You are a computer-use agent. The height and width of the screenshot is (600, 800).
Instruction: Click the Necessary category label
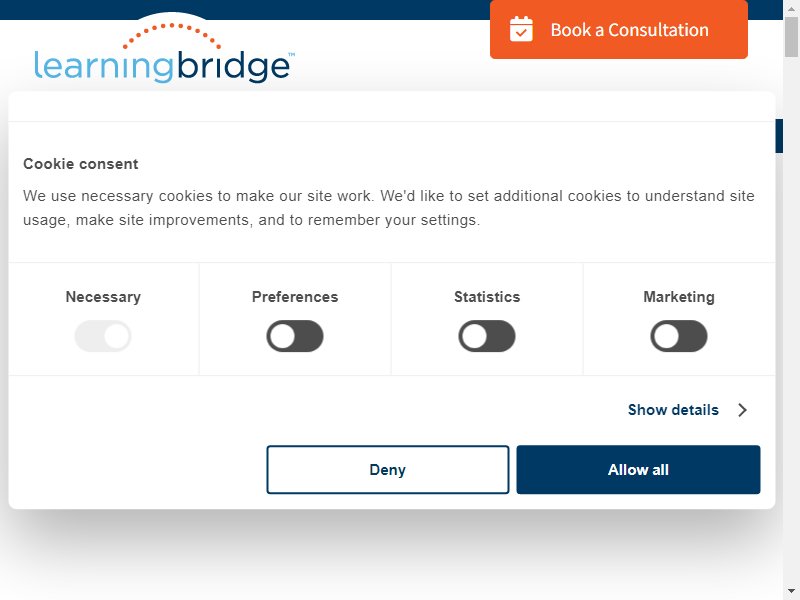[103, 297]
